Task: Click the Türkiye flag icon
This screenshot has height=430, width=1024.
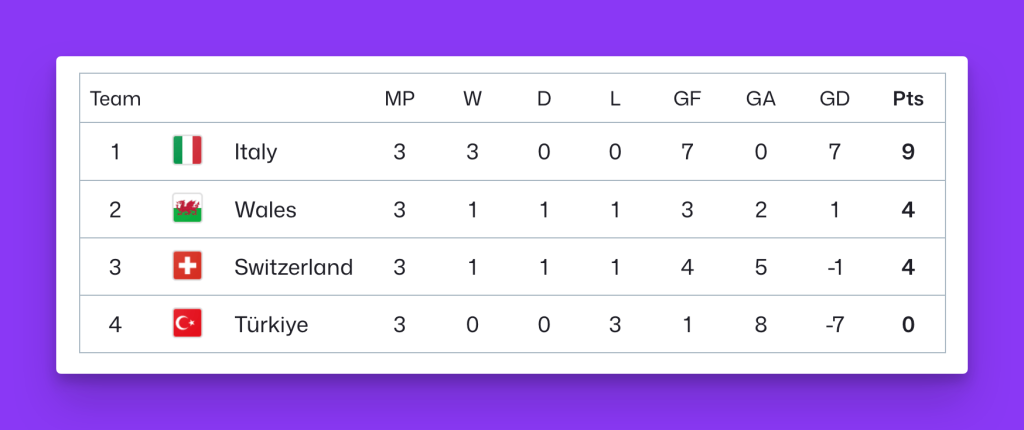Action: pyautogui.click(x=187, y=323)
